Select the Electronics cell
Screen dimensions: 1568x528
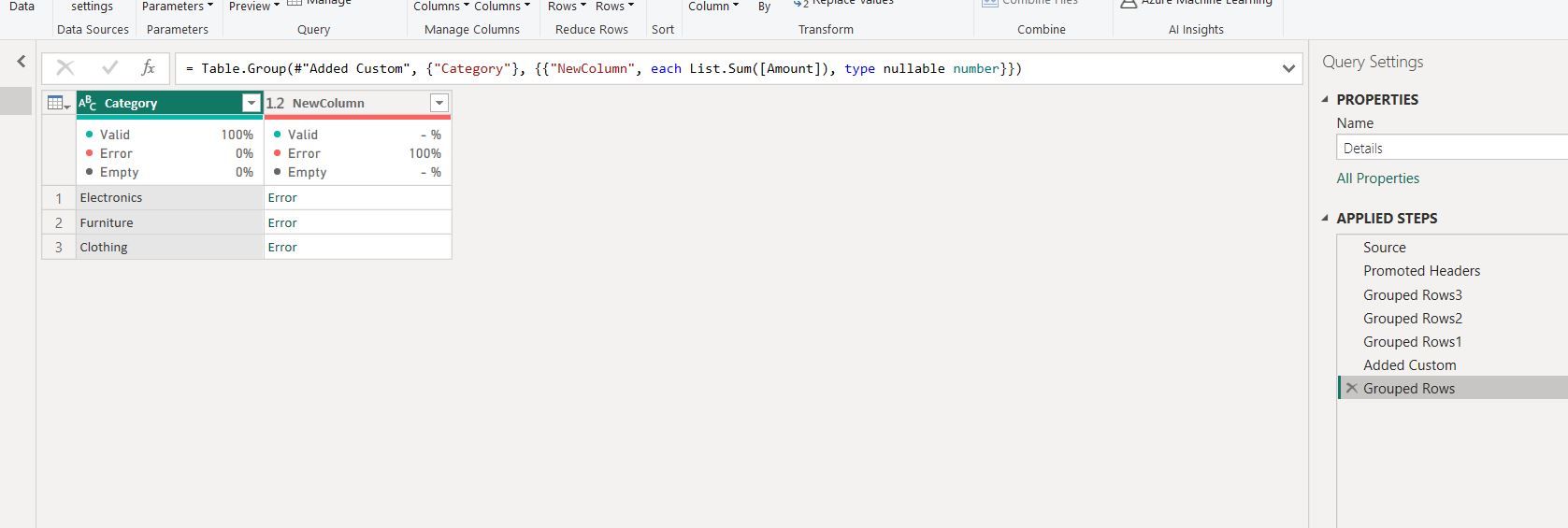point(170,197)
